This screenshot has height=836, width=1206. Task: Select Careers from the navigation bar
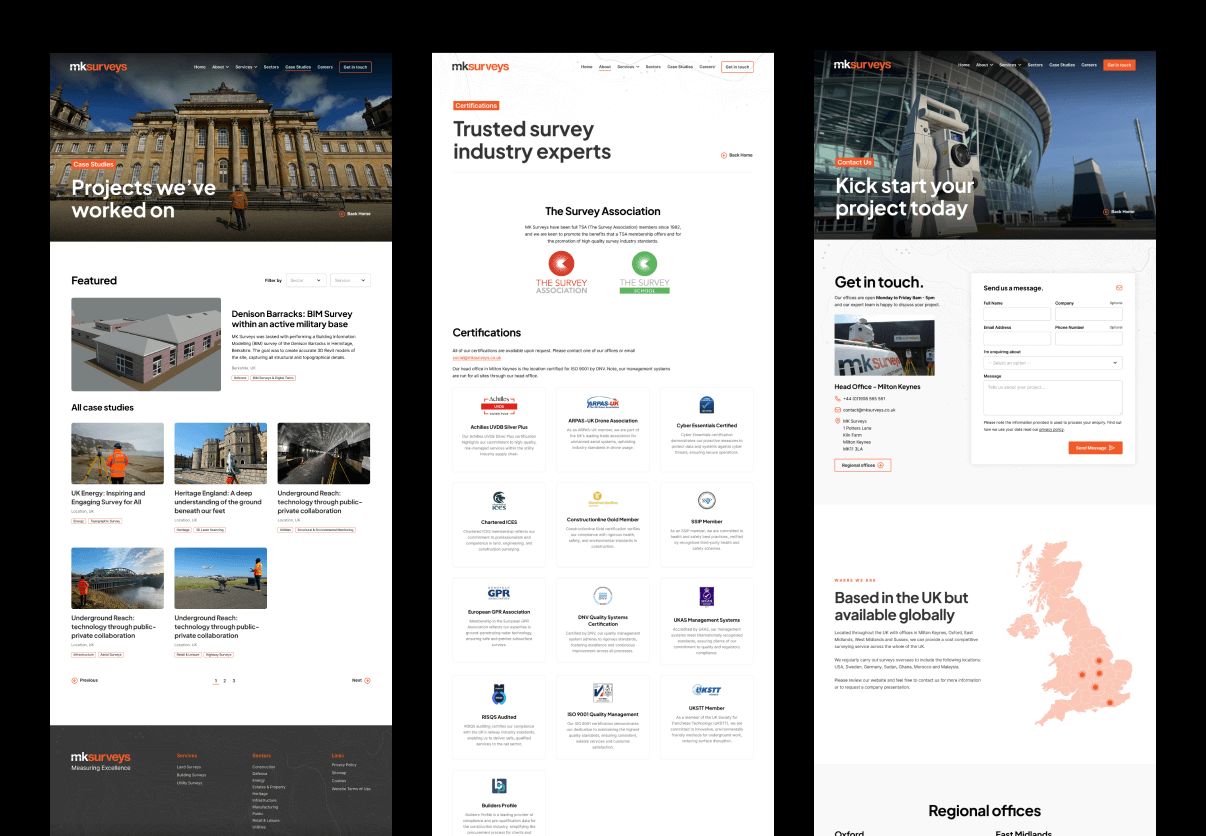click(323, 66)
